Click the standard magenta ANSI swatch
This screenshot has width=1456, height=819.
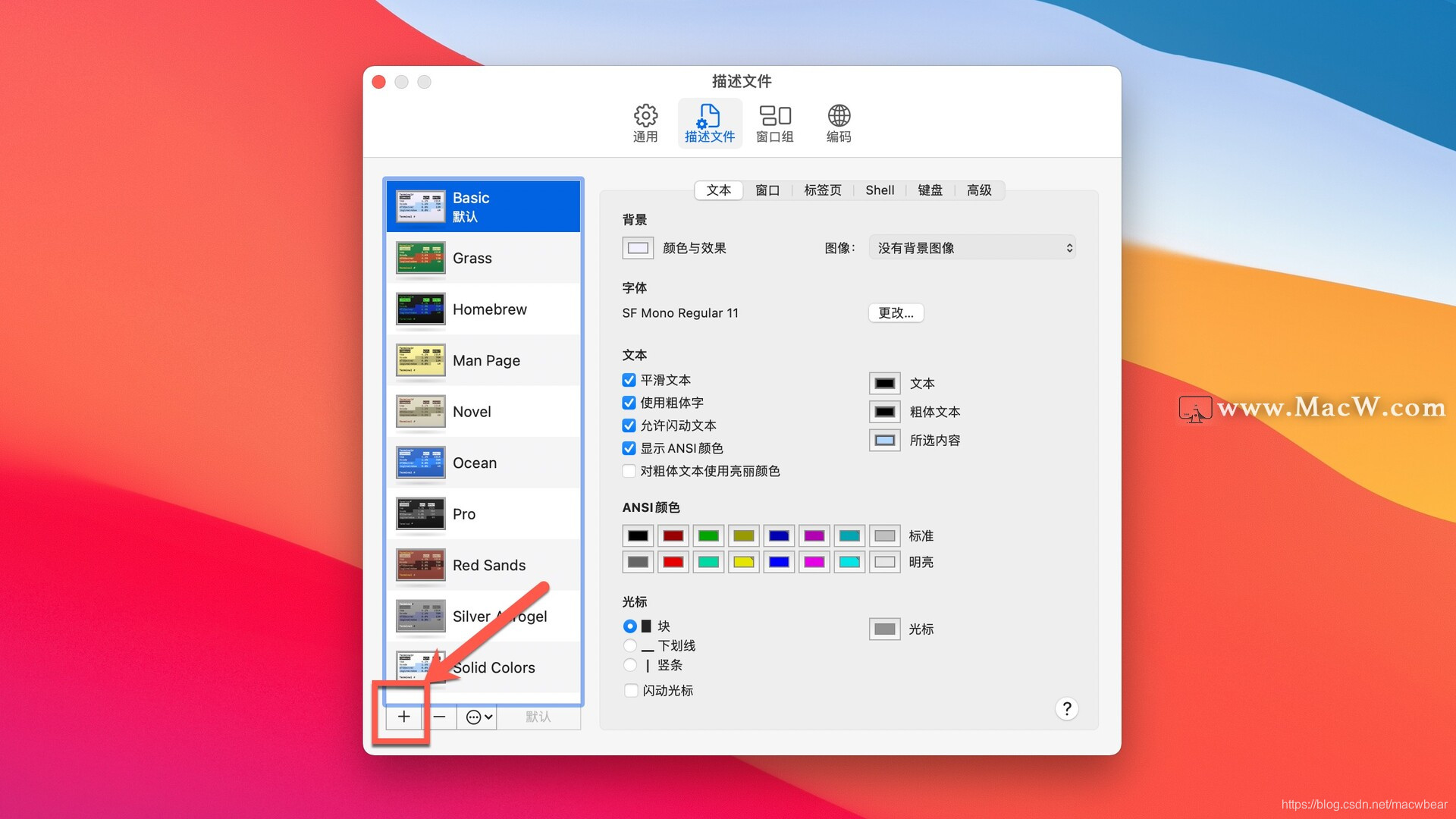click(x=814, y=535)
